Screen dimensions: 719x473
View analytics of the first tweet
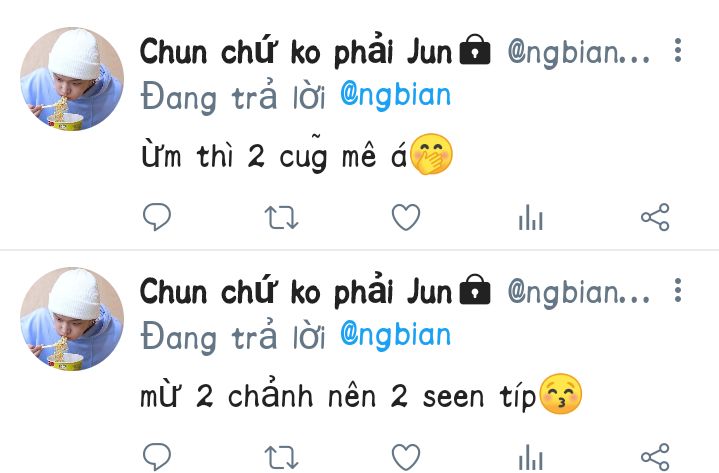click(x=531, y=217)
